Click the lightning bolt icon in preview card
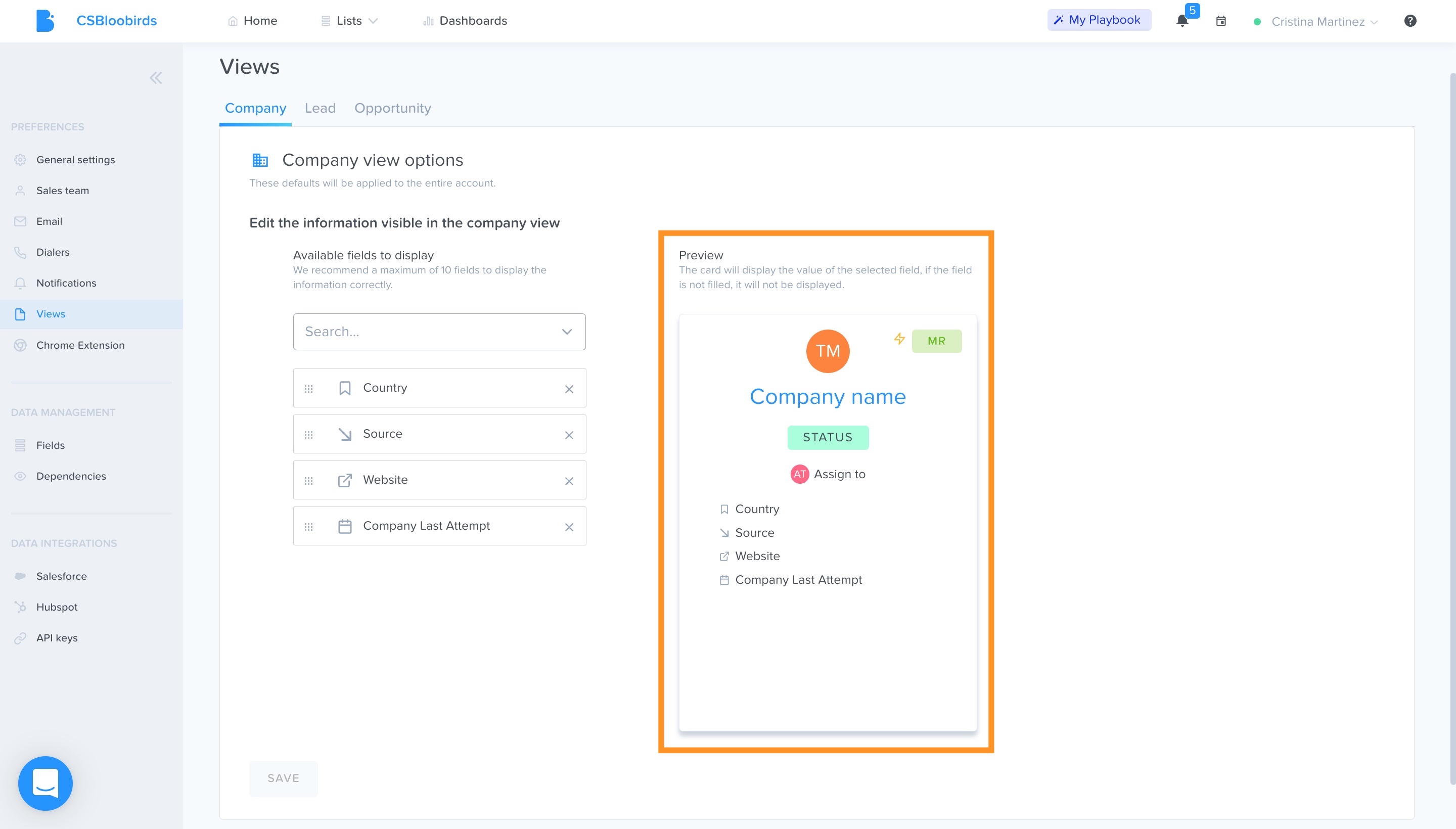 pos(899,339)
